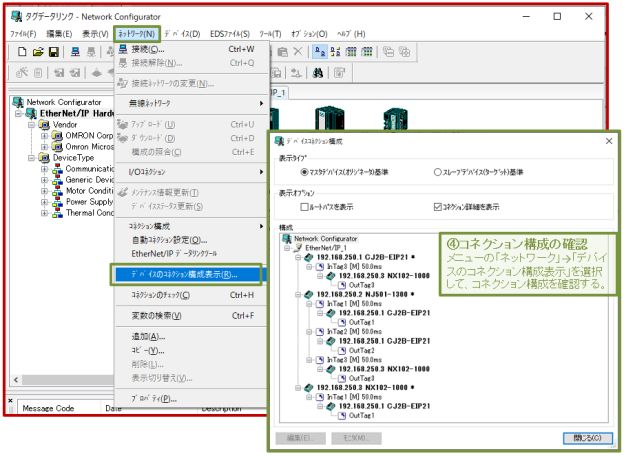Click the New file toolbar icon
The width and height of the screenshot is (624, 456).
tap(22, 52)
